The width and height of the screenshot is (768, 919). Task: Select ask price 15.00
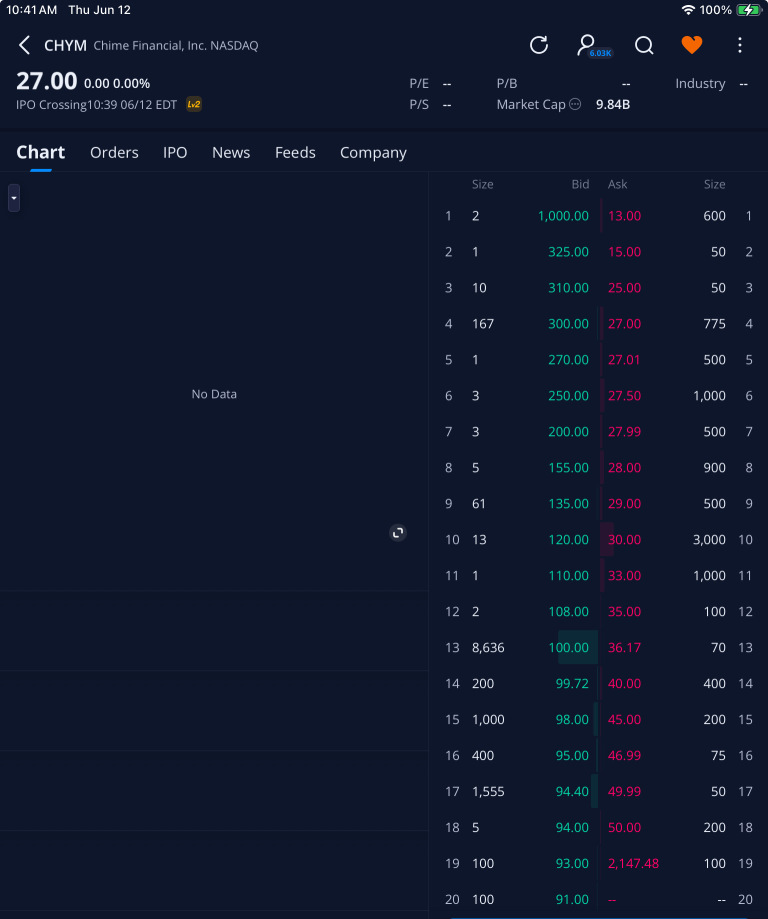pyautogui.click(x=624, y=252)
